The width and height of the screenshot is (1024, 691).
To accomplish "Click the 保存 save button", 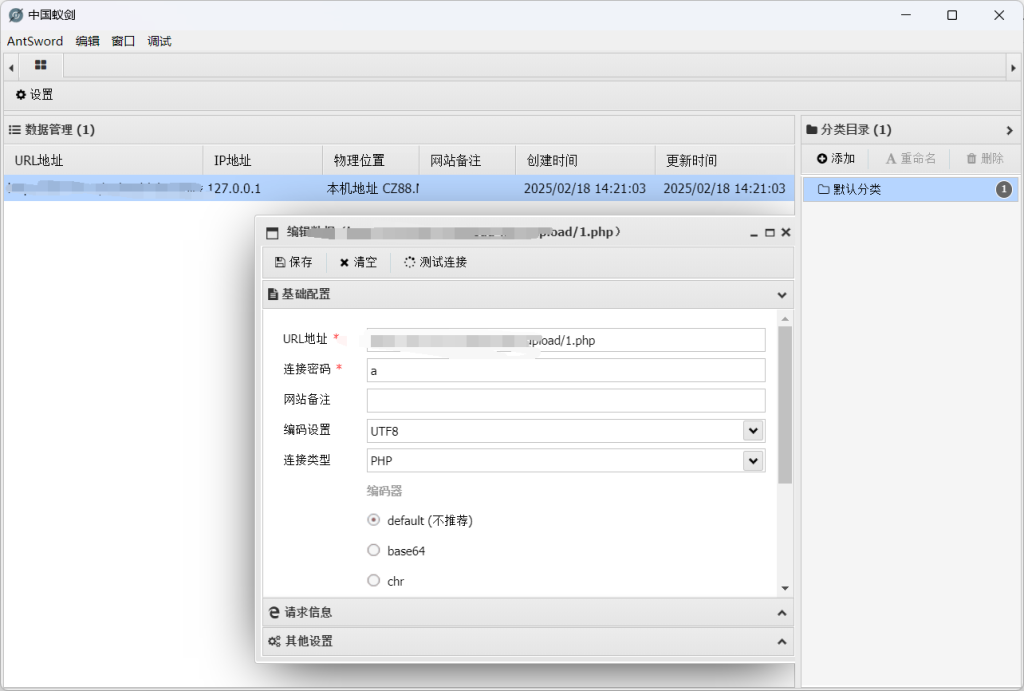I will pyautogui.click(x=293, y=262).
